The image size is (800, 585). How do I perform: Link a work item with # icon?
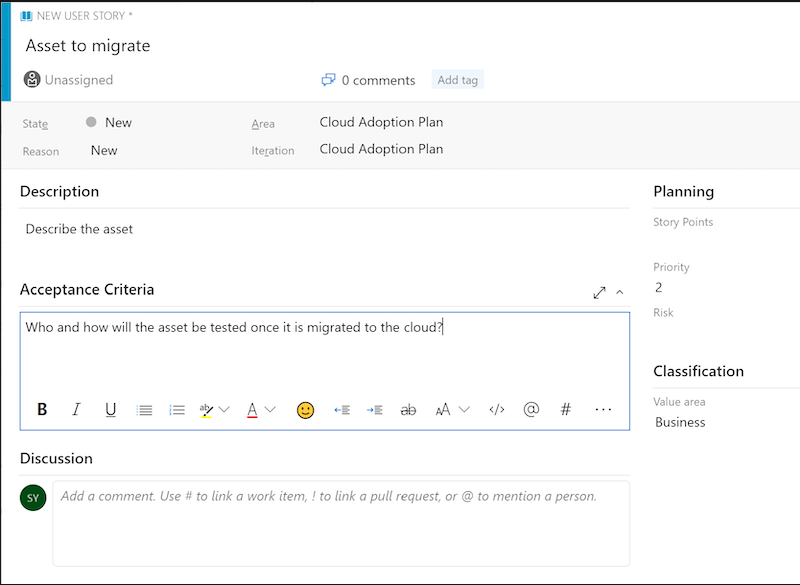[x=565, y=410]
